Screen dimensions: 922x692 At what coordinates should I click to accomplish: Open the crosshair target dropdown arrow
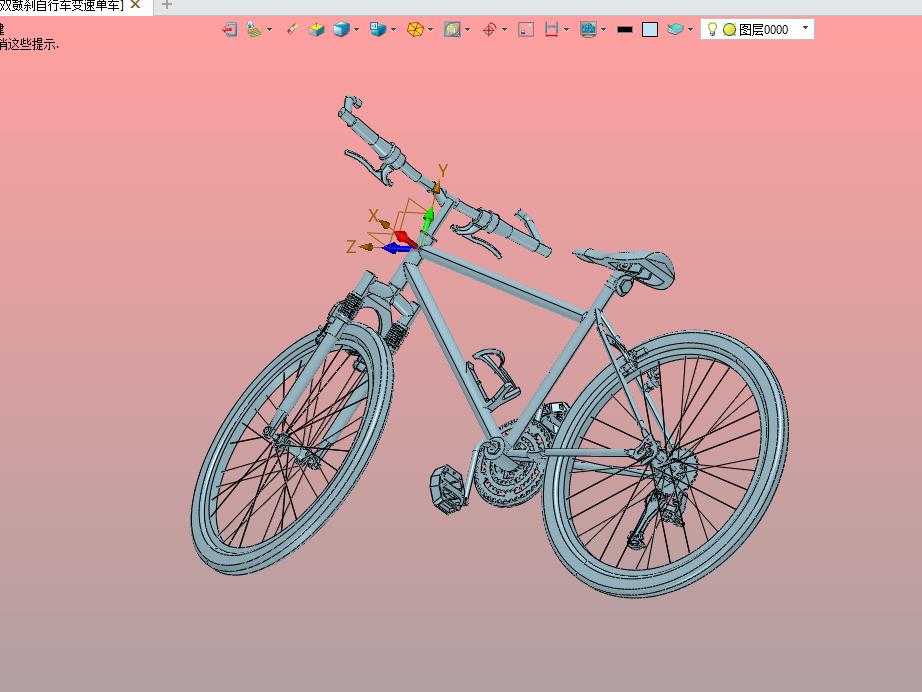[x=505, y=29]
